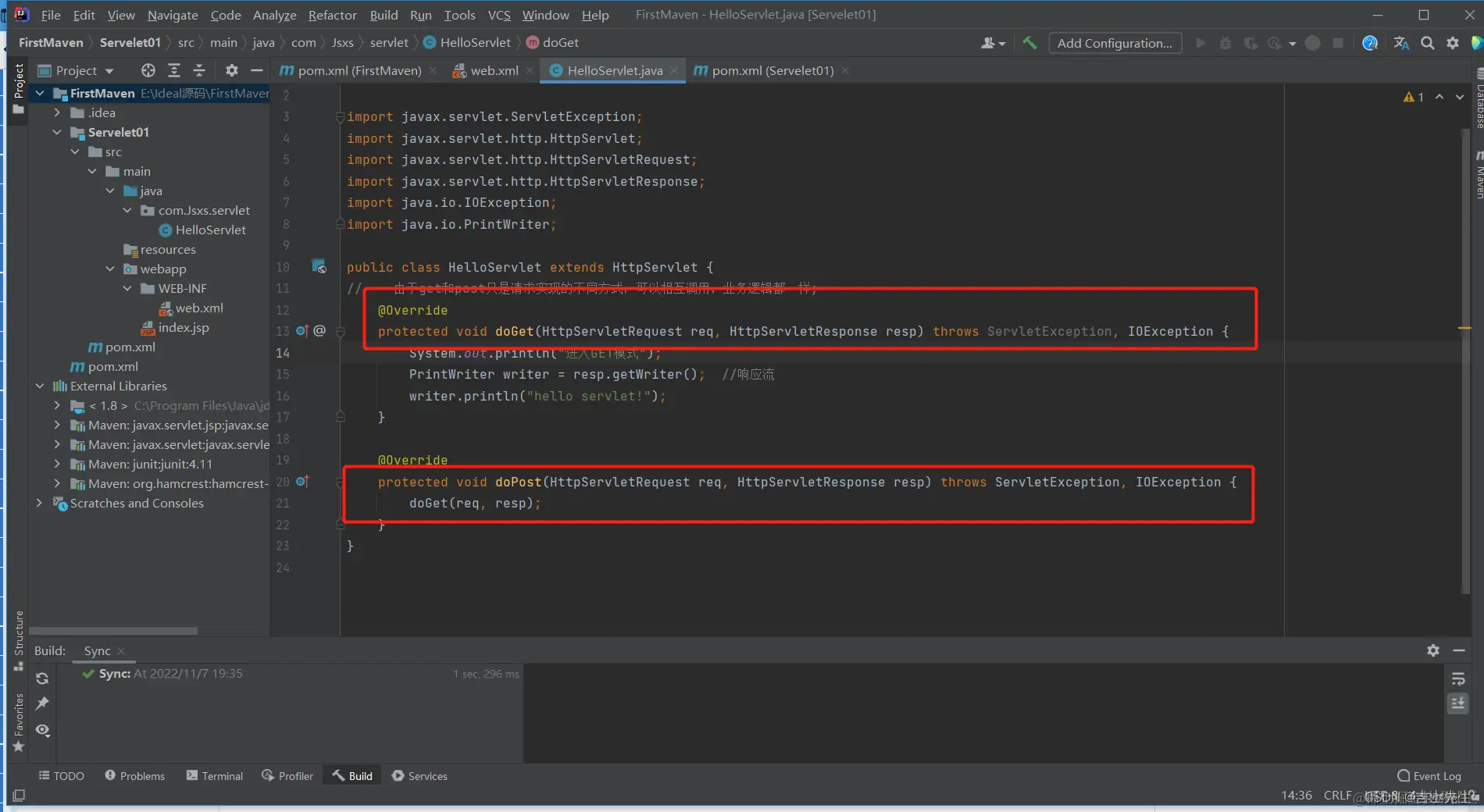Viewport: 1484px width, 812px height.
Task: Toggle fold marker at doGet method
Action: tap(340, 332)
